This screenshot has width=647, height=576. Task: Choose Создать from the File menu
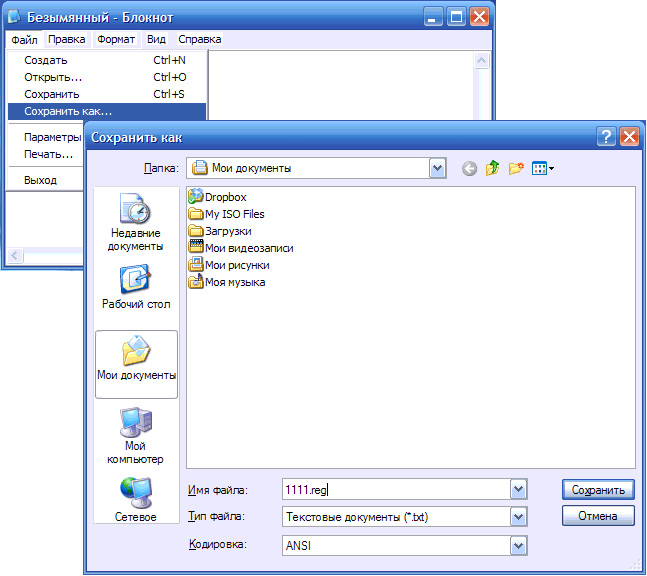pyautogui.click(x=107, y=60)
